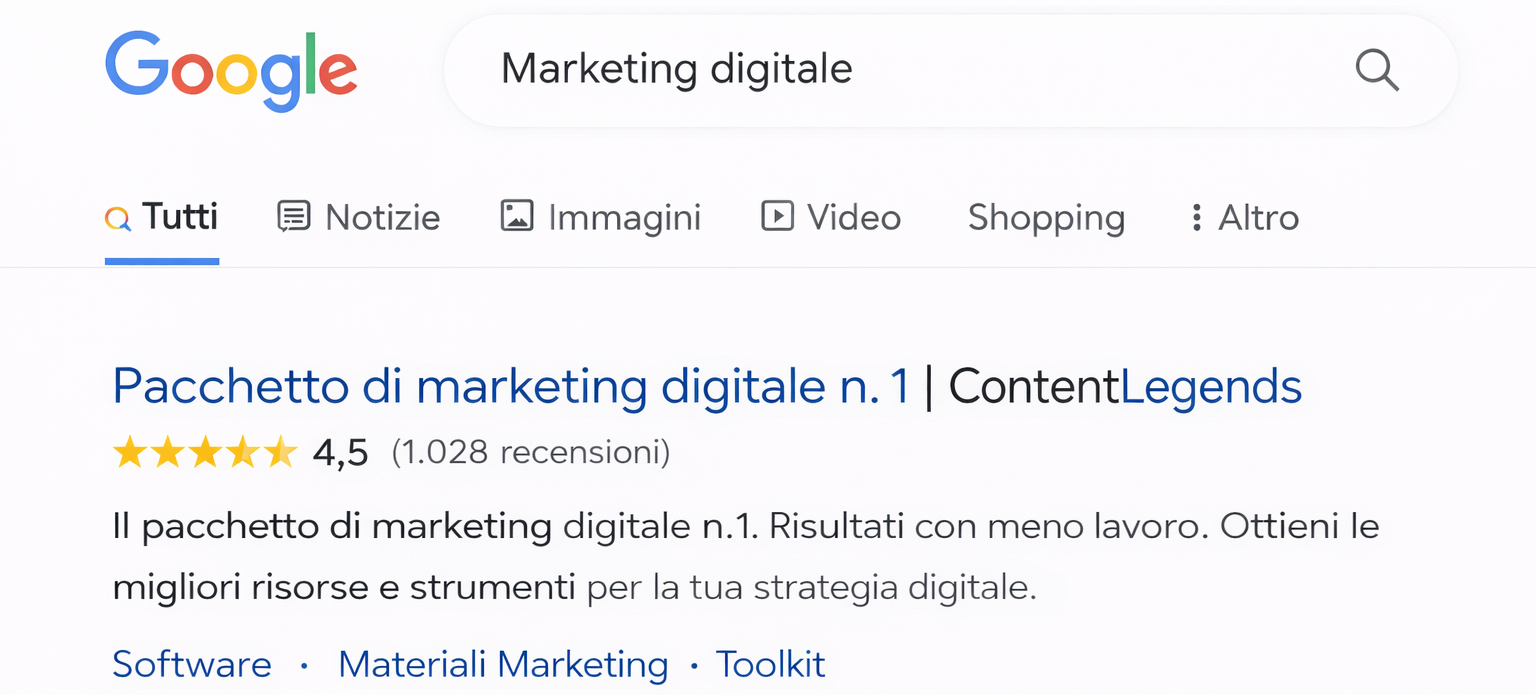Click the result description snippet text
The height and width of the screenshot is (695, 1536).
point(700,556)
